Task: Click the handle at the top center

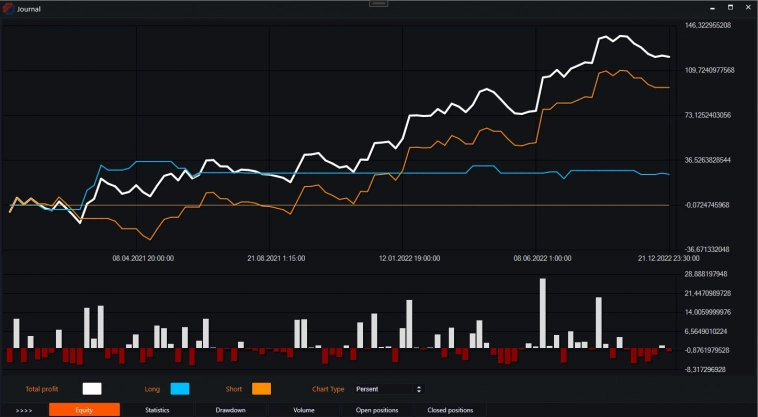Action: [x=378, y=4]
